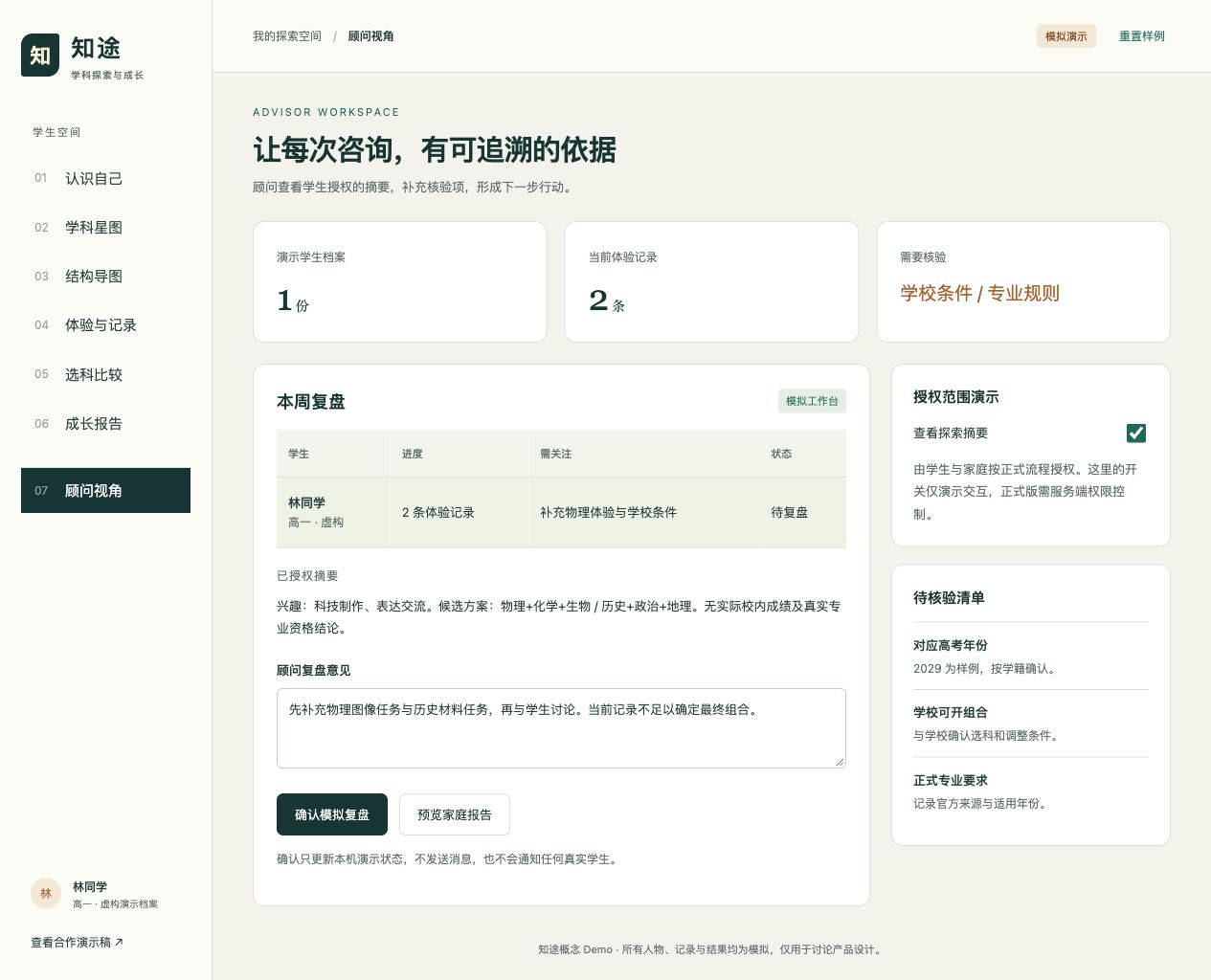The image size is (1211, 980).
Task: Open 认识自己 in the sidebar
Action: click(x=105, y=178)
